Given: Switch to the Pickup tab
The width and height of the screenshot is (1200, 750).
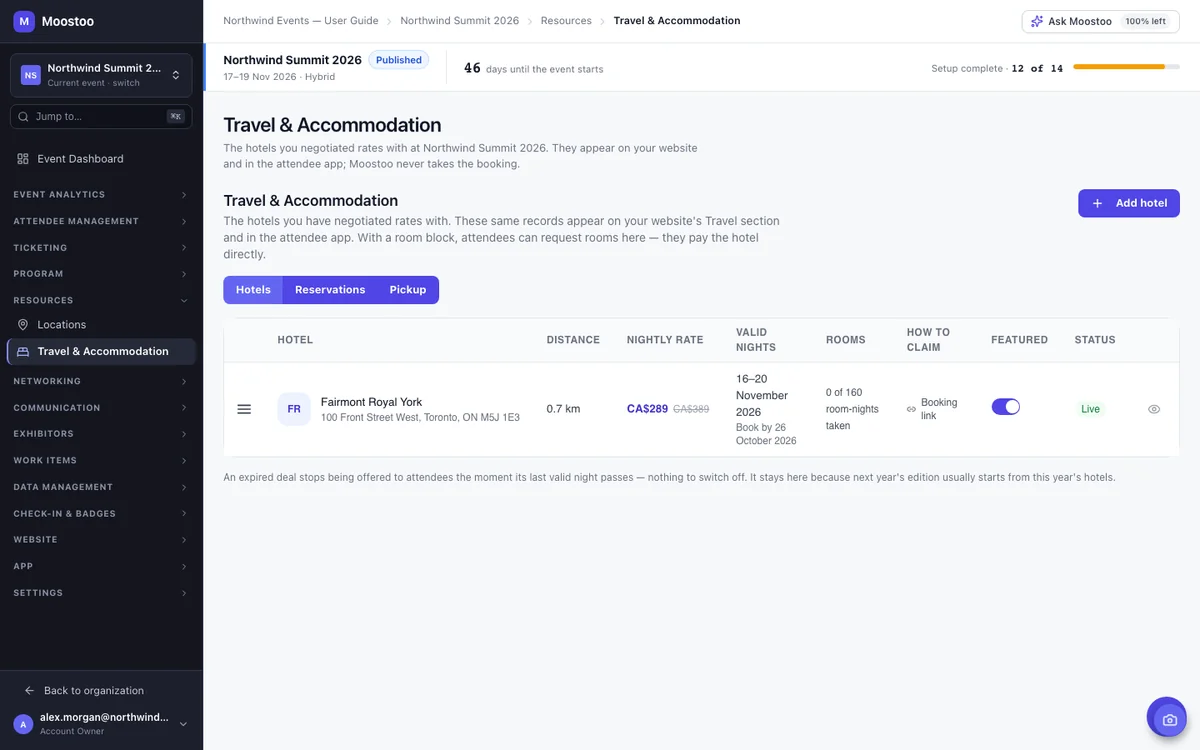Looking at the screenshot, I should pyautogui.click(x=408, y=290).
